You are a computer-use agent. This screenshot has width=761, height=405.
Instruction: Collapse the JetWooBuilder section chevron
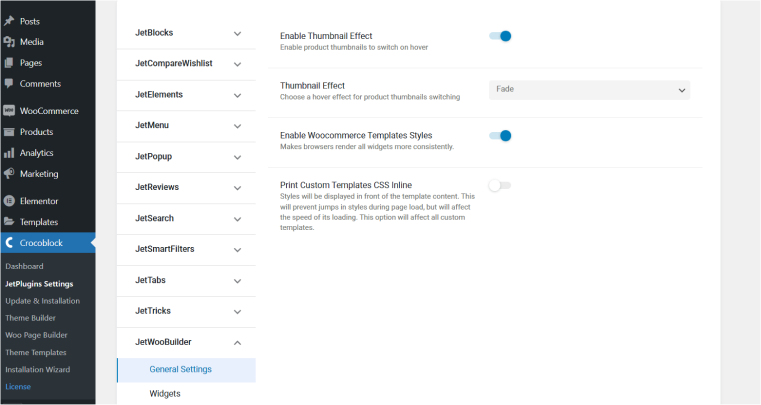(237, 343)
